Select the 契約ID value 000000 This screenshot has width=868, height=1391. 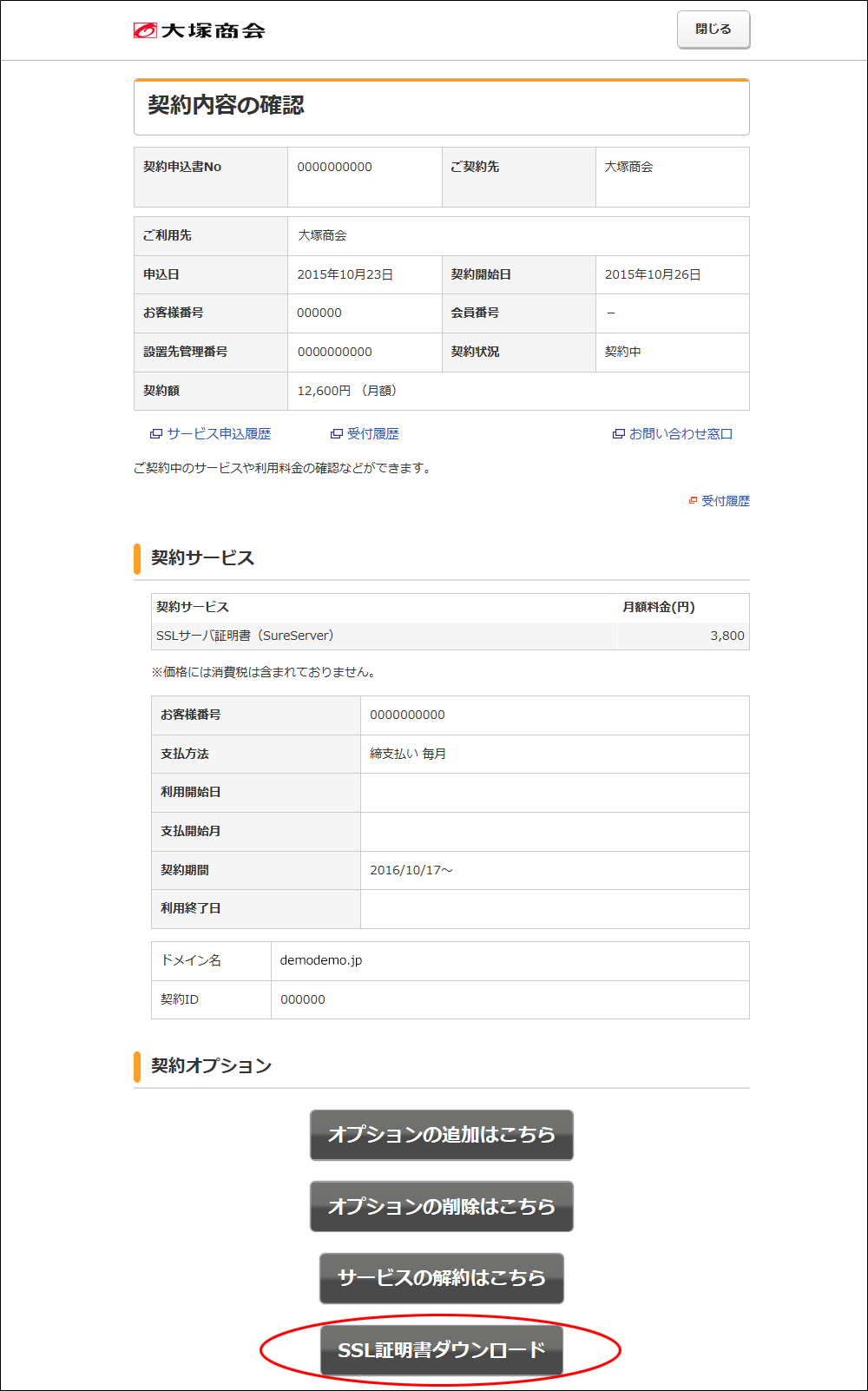tap(303, 999)
